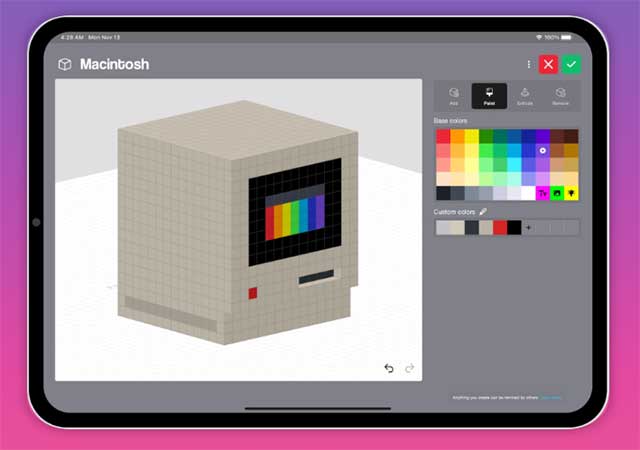Choose the pure red base color, top row
640x450 pixels.
[x=443, y=136]
